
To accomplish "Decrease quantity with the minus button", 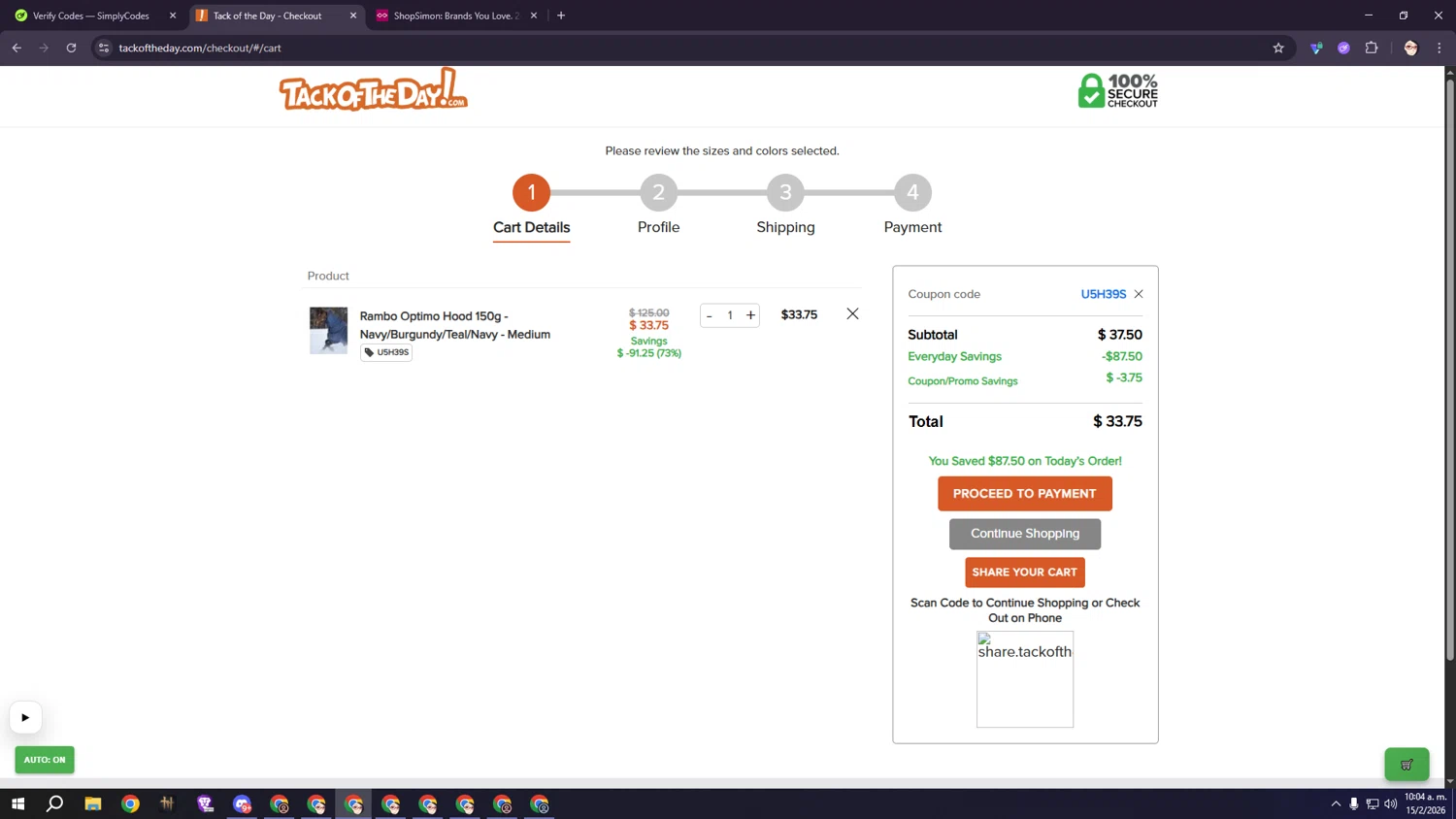I will [710, 315].
